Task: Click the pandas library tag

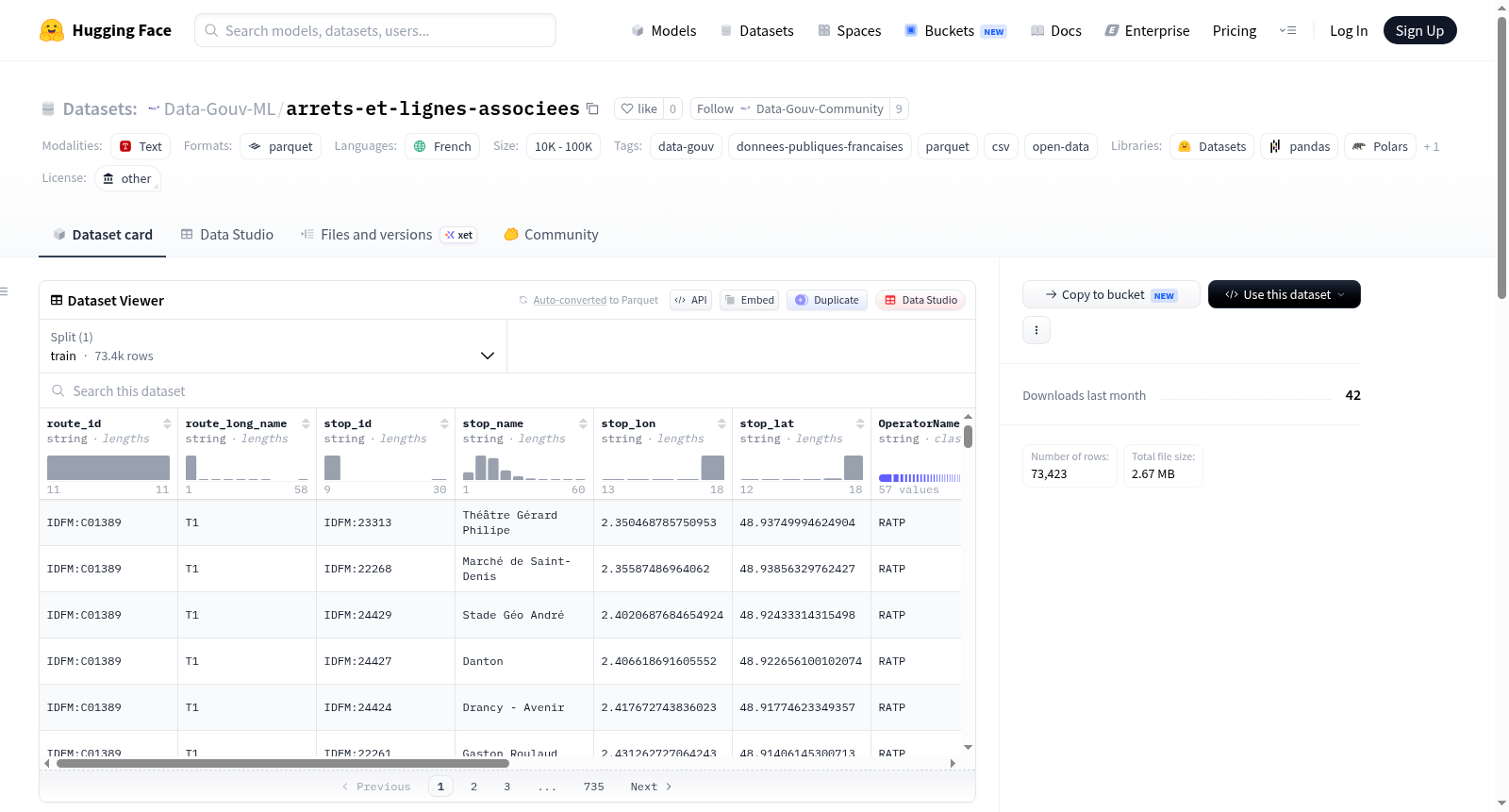Action: [1299, 146]
